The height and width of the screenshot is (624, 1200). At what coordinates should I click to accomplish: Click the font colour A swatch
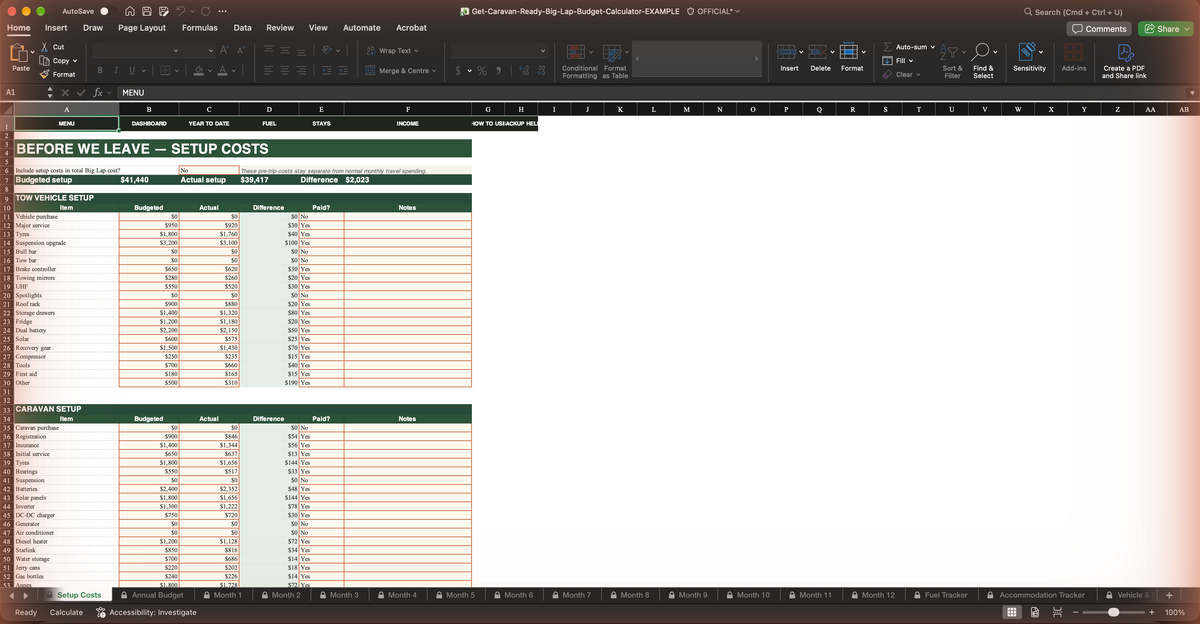[223, 70]
